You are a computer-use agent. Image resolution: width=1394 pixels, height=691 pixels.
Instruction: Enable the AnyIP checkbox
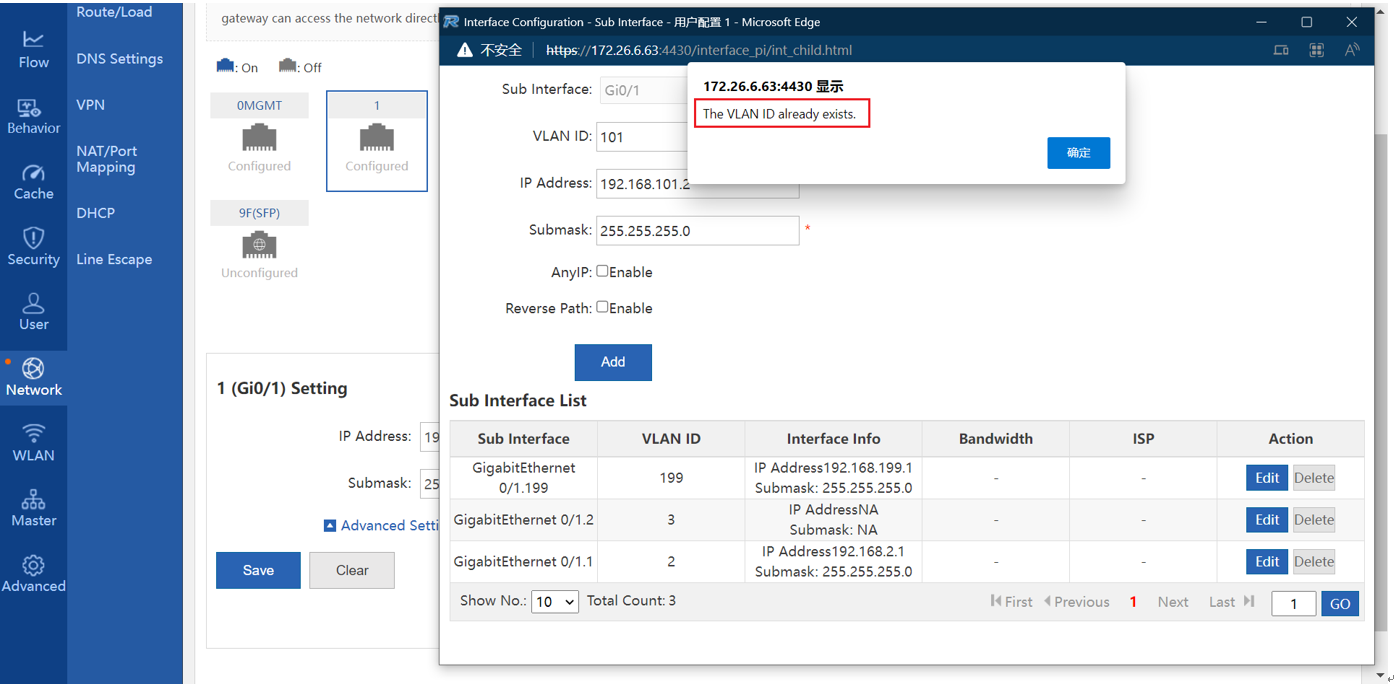point(602,271)
